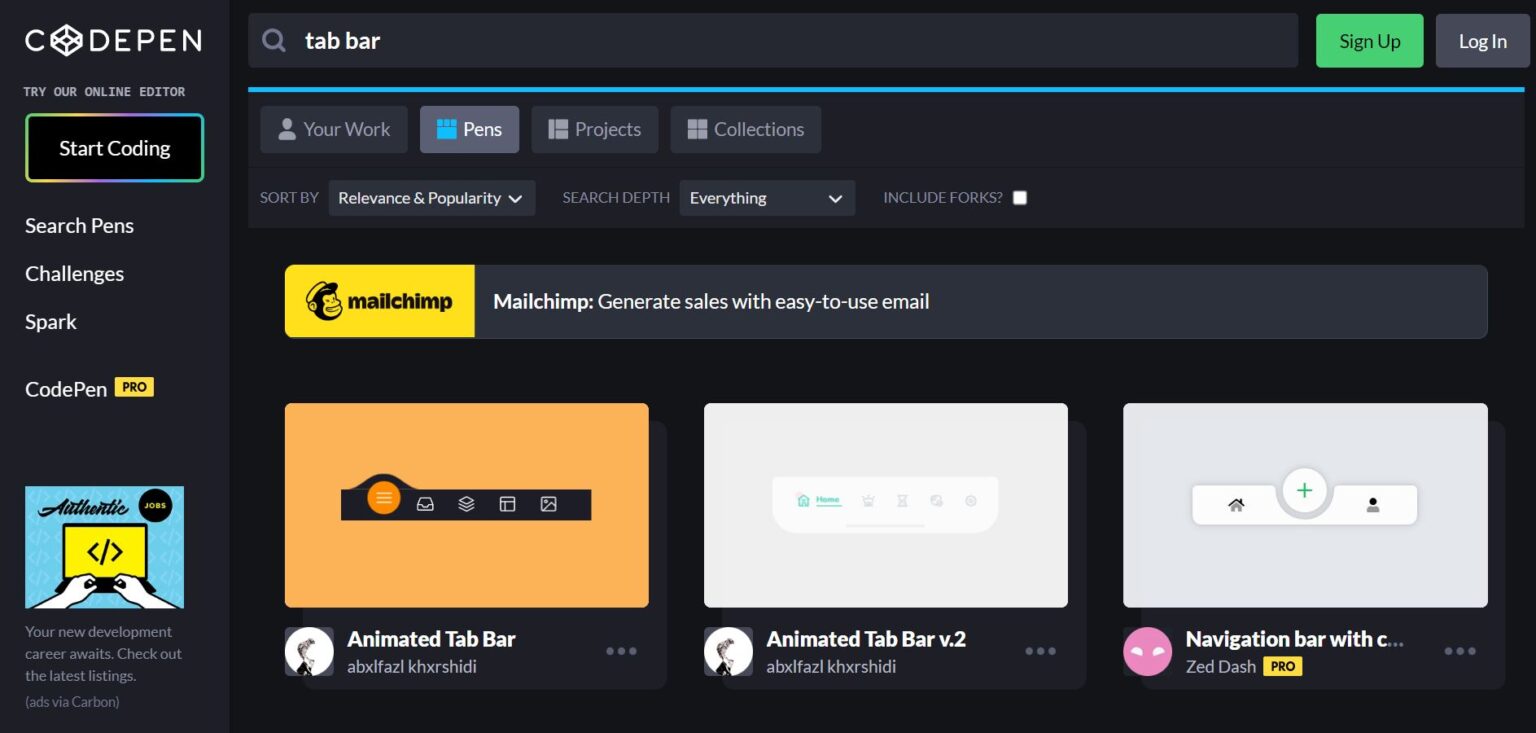1536x733 pixels.
Task: Enable the Include Forks checkbox
Action: 1019,197
